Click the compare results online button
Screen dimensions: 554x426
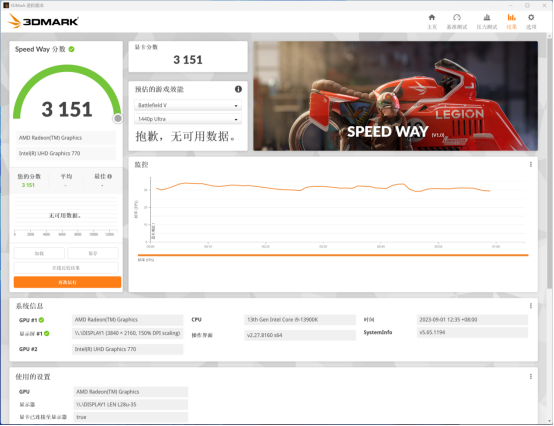(x=66, y=268)
